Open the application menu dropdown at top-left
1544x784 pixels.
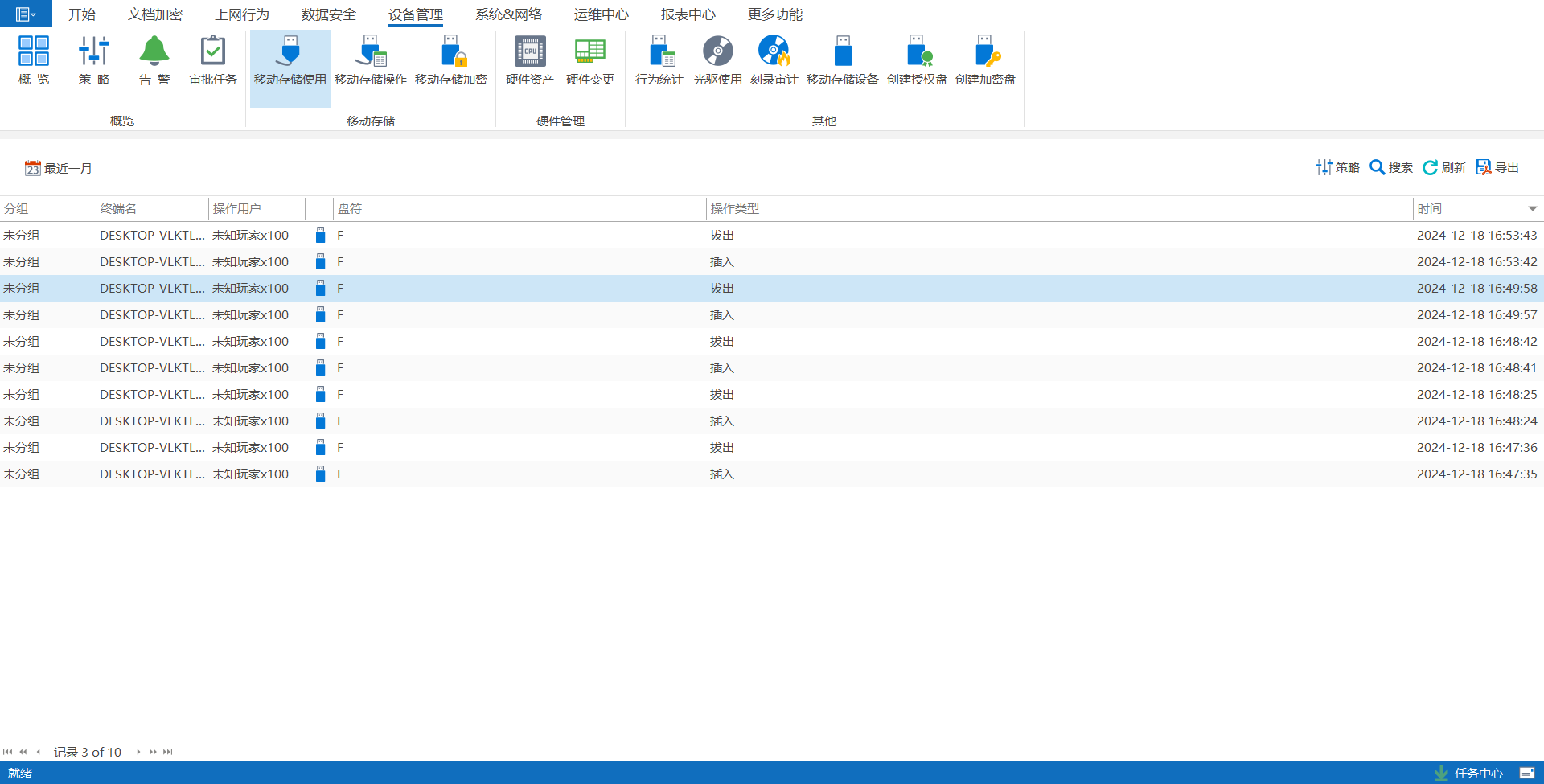click(26, 14)
